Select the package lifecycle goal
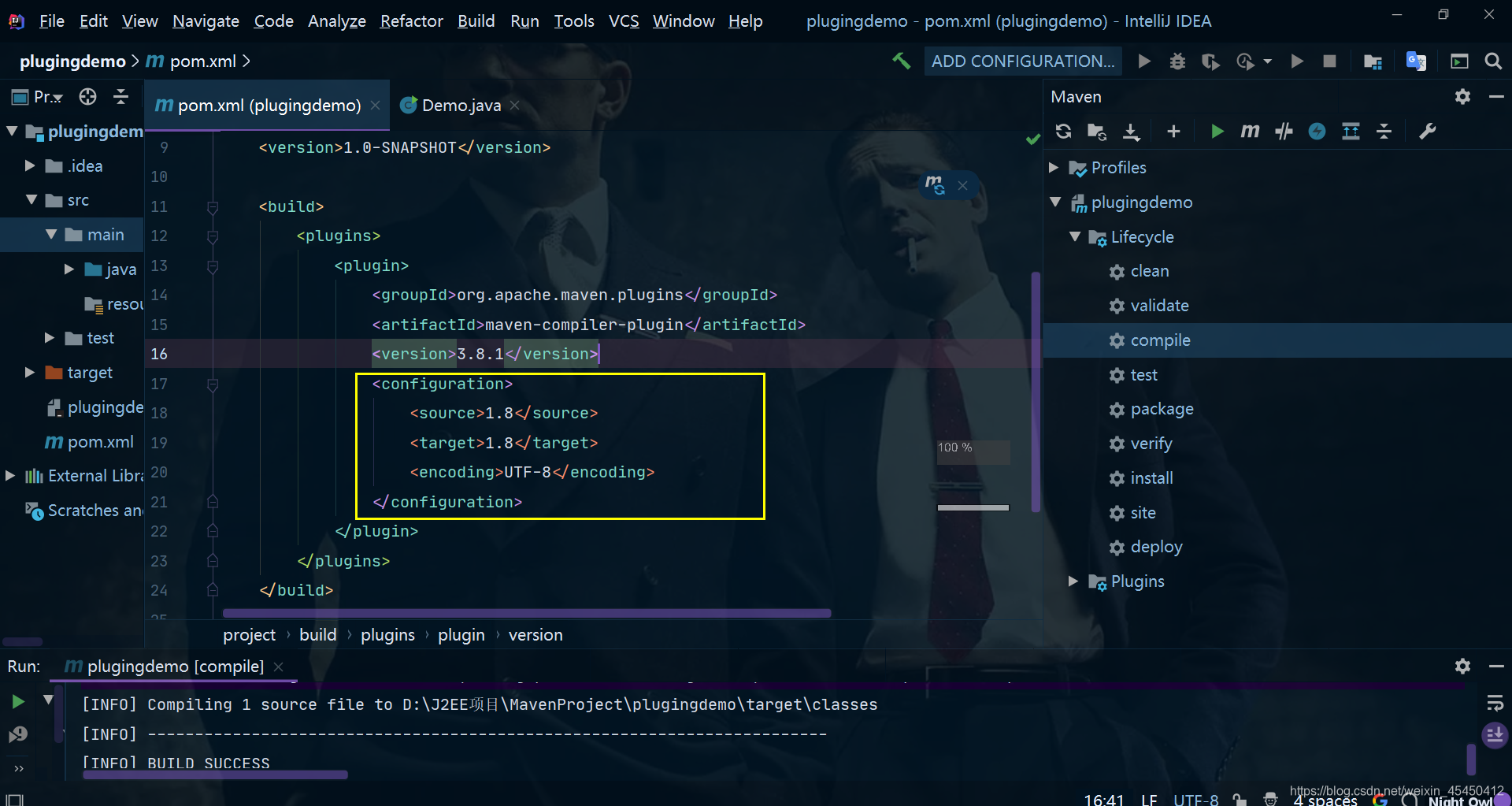The height and width of the screenshot is (806, 1512). coord(1162,409)
